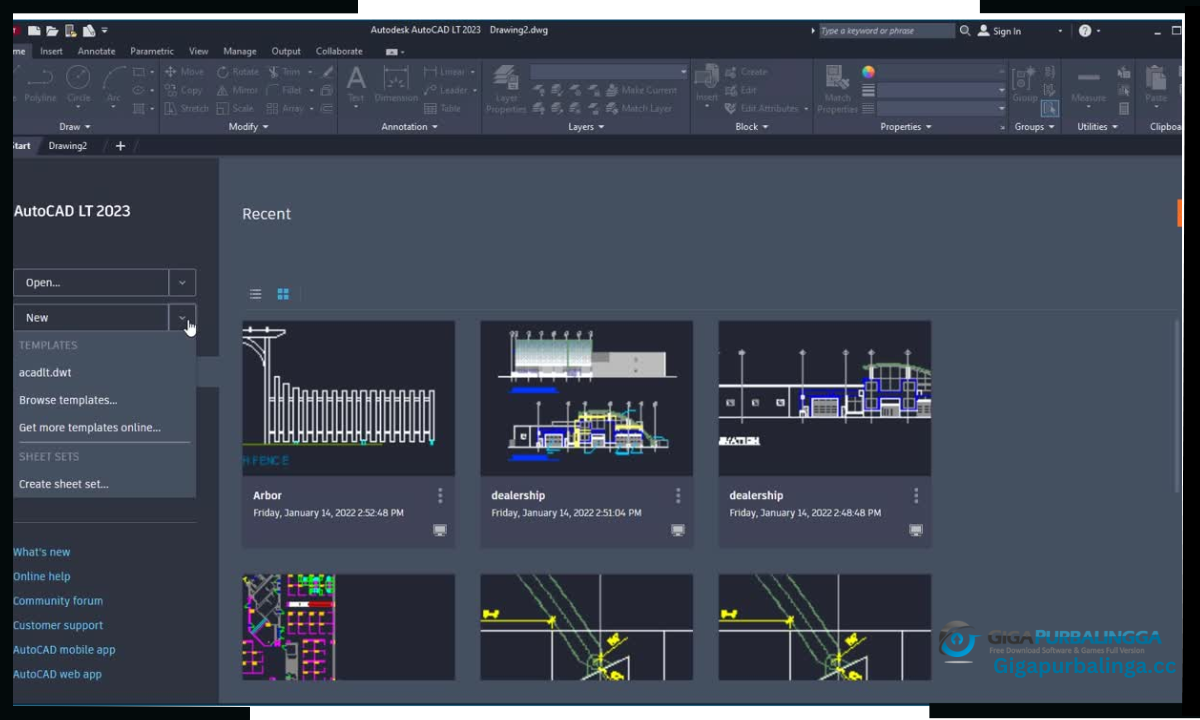Open the Community forum link

click(x=58, y=601)
